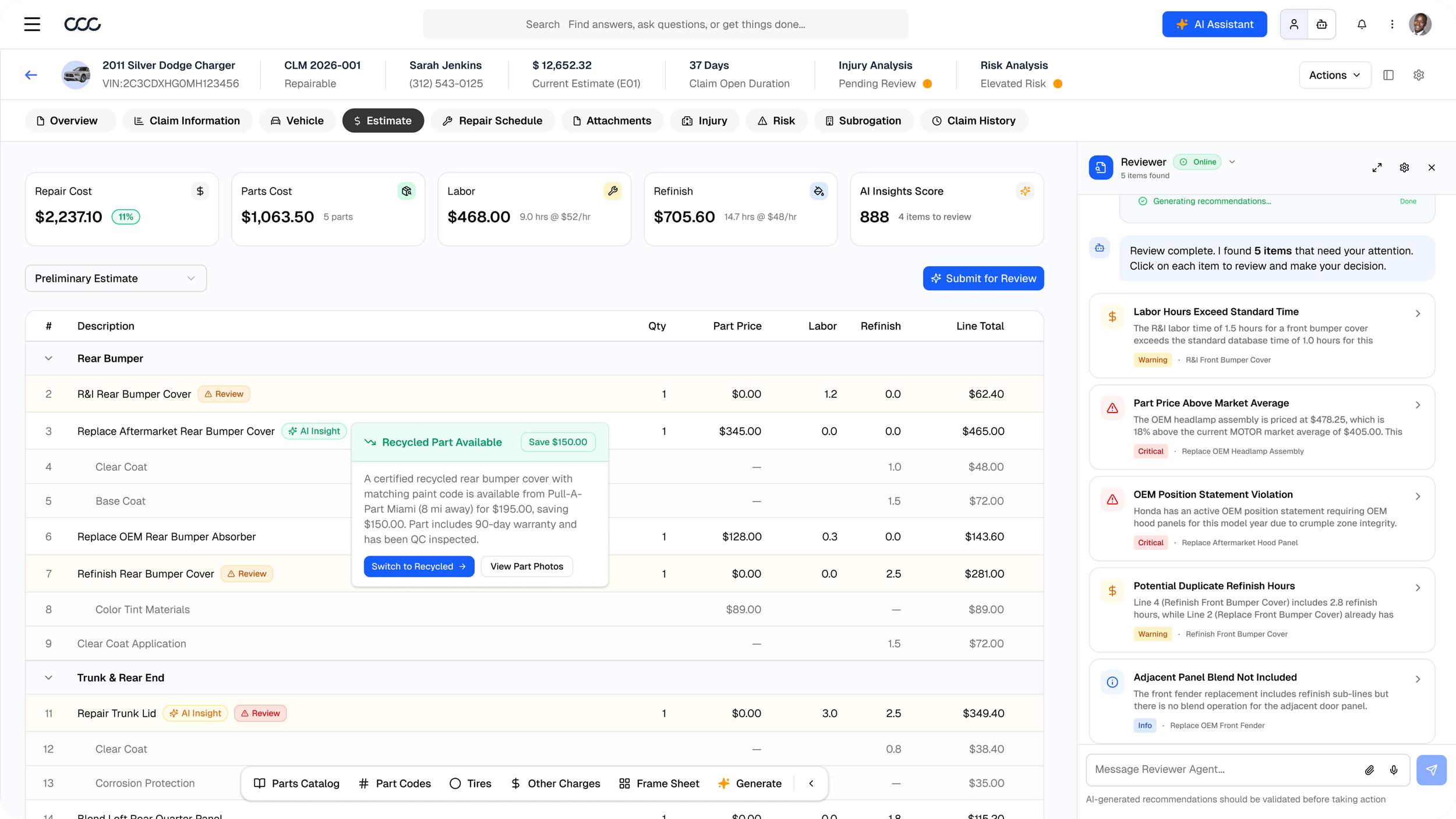Click the AI Assistant button
Image resolution: width=1456 pixels, height=819 pixels.
click(1214, 24)
